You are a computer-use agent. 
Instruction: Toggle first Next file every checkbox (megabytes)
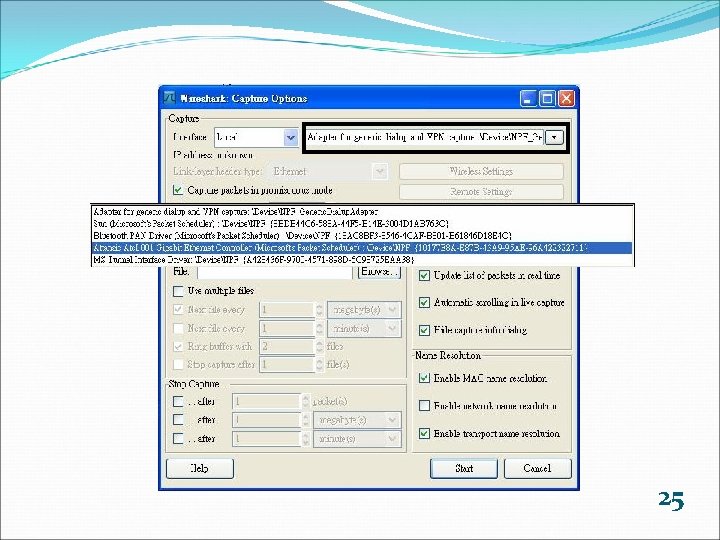(x=178, y=309)
